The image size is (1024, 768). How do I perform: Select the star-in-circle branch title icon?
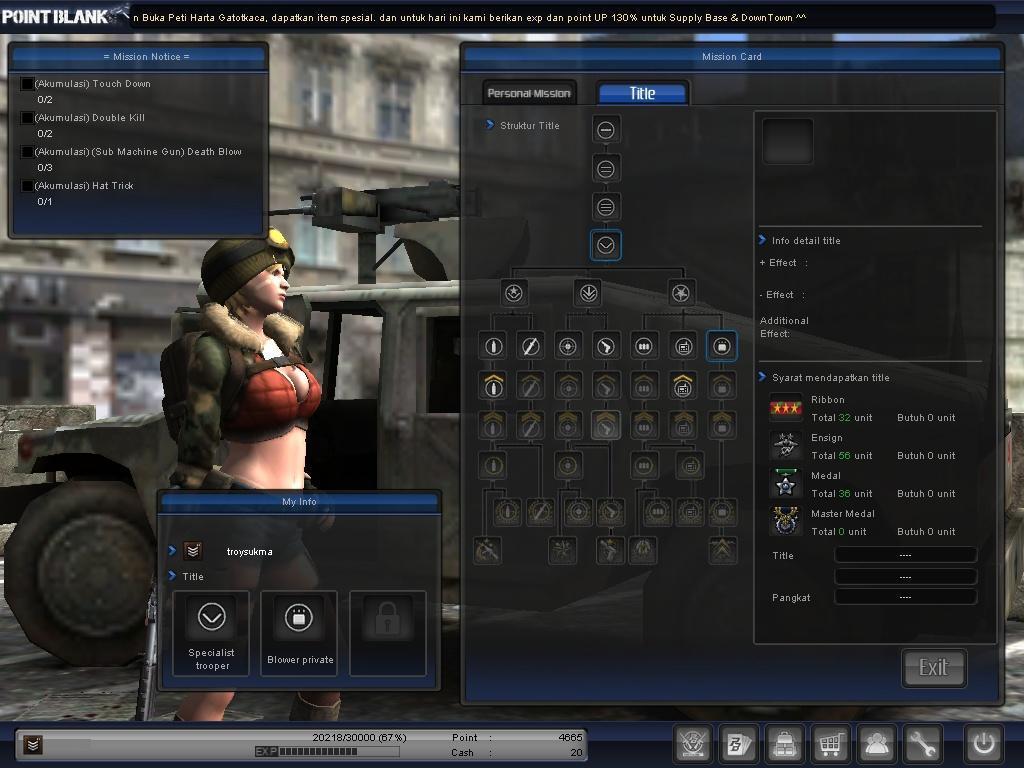point(514,293)
